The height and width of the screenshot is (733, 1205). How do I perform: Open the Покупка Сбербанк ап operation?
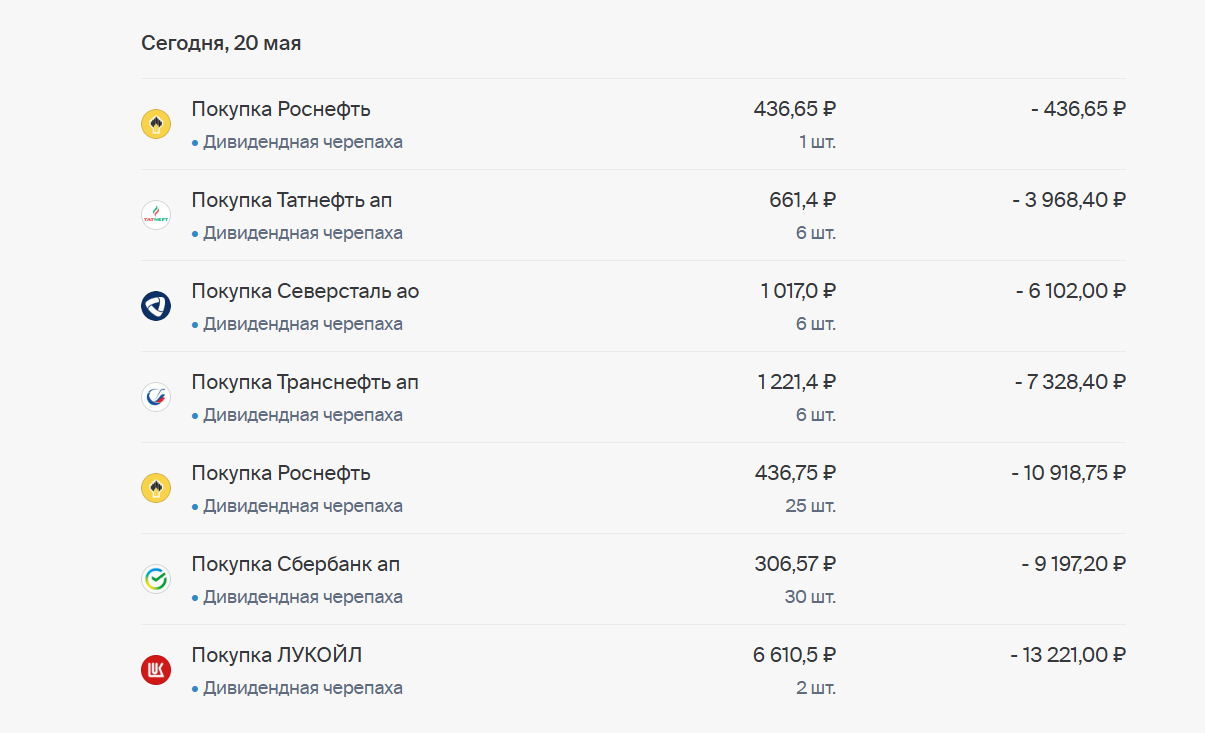tap(633, 579)
